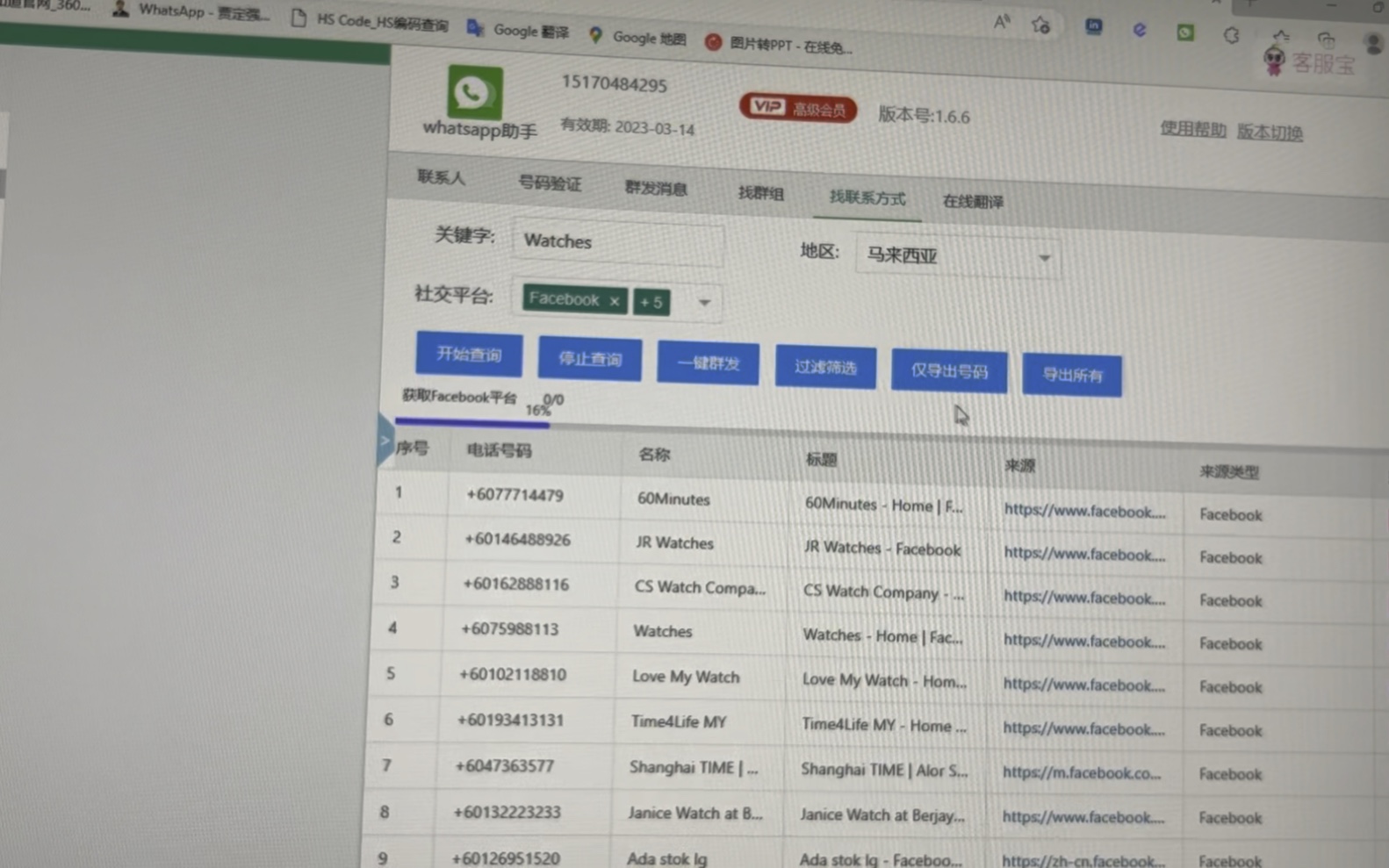Click the 开始查询 button
This screenshot has height=868, width=1389.
tap(469, 355)
